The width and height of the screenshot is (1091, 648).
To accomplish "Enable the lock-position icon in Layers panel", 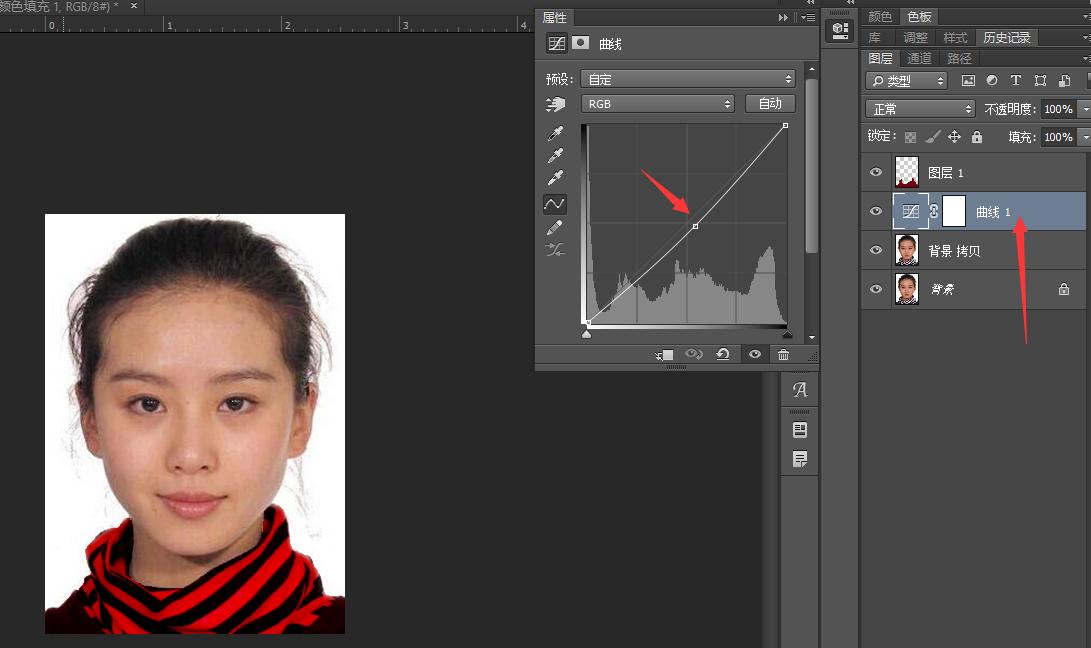I will click(x=955, y=137).
